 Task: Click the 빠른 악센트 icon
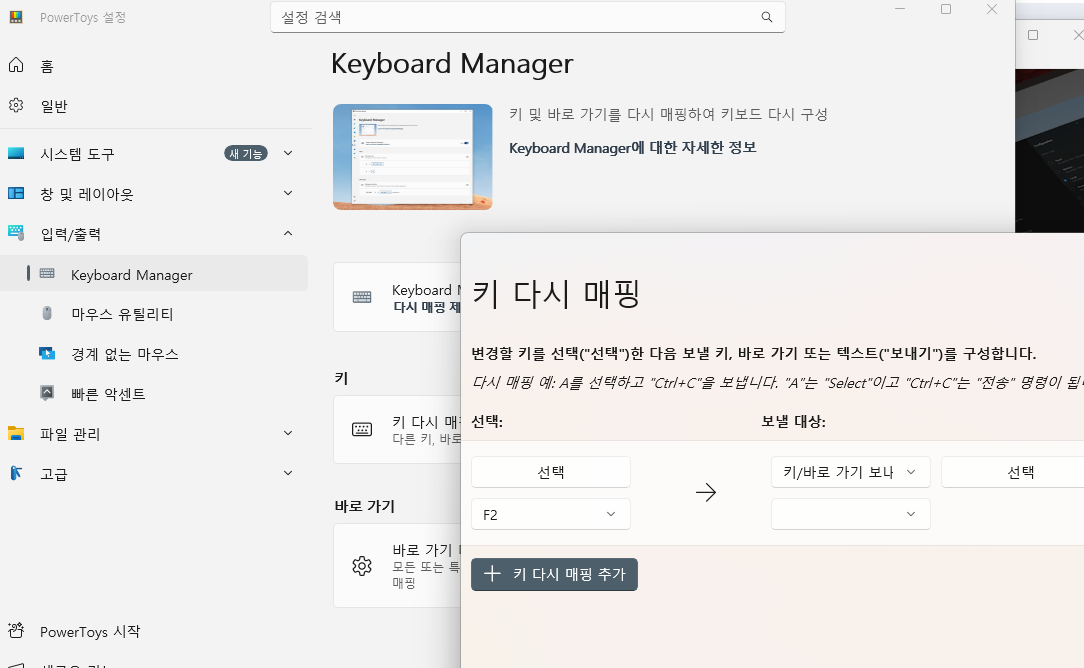click(47, 393)
